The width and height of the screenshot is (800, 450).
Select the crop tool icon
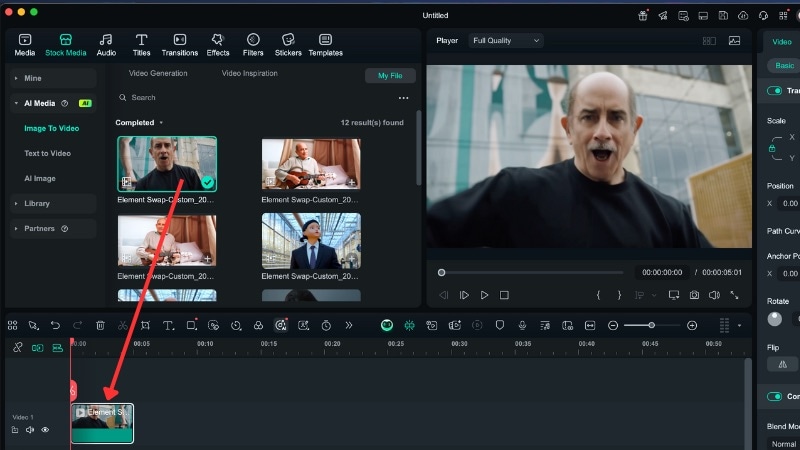[x=145, y=325]
